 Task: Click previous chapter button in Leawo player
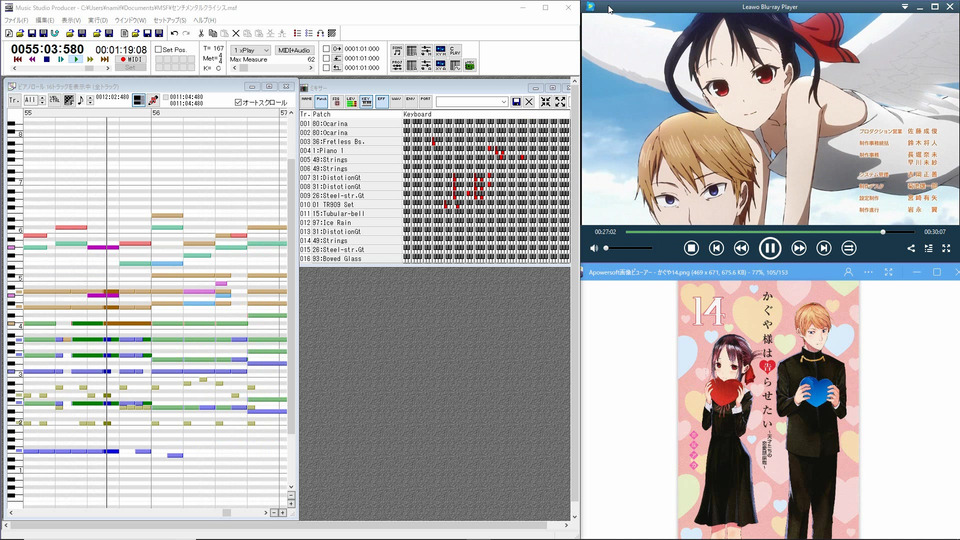point(716,248)
